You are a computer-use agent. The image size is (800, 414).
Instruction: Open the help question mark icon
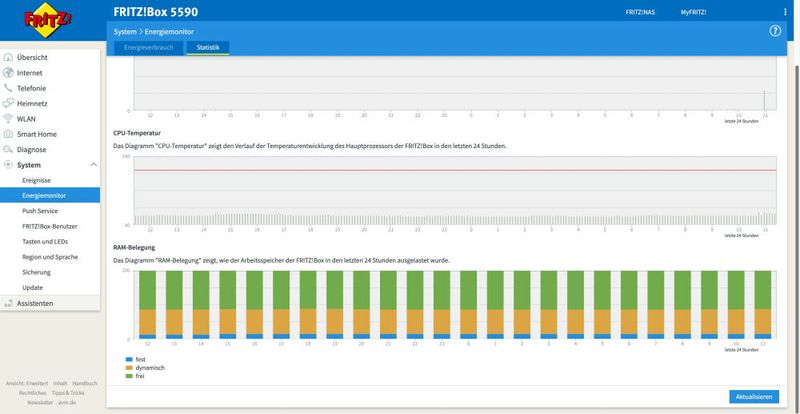click(774, 31)
